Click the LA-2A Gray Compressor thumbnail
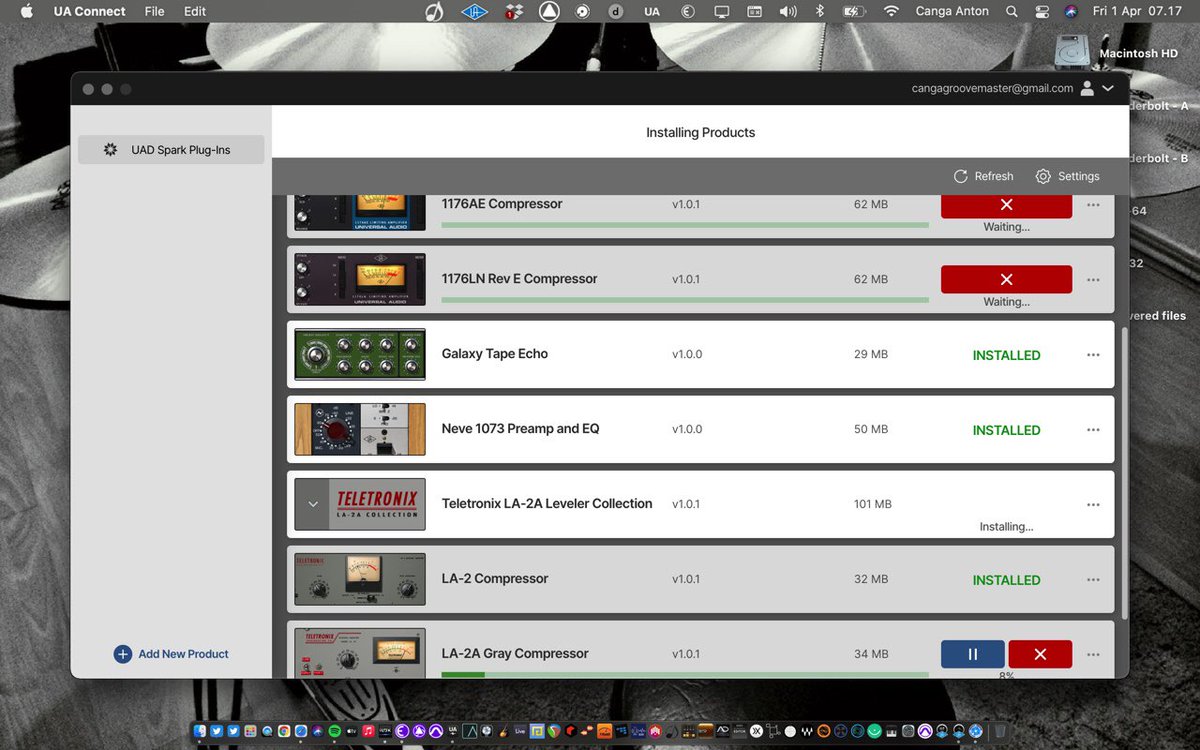 pyautogui.click(x=360, y=653)
